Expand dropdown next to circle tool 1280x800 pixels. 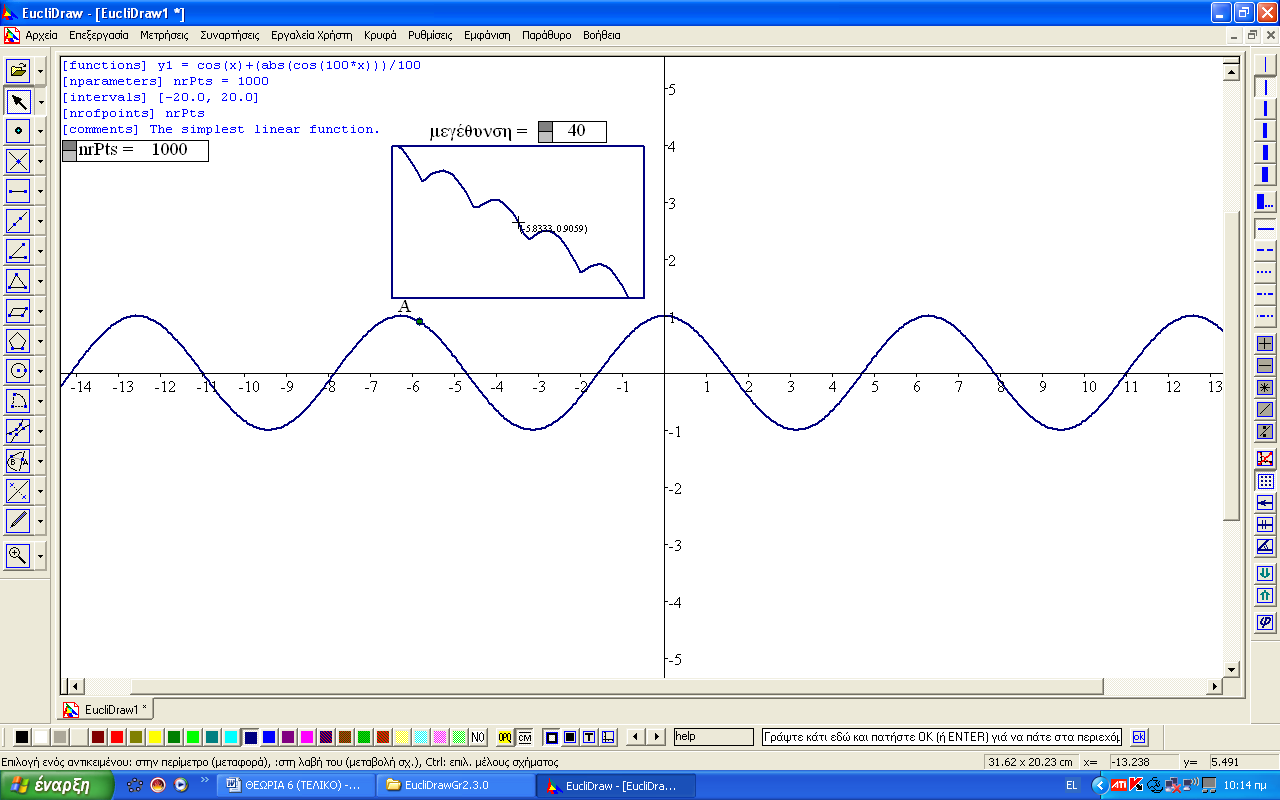pyautogui.click(x=40, y=372)
